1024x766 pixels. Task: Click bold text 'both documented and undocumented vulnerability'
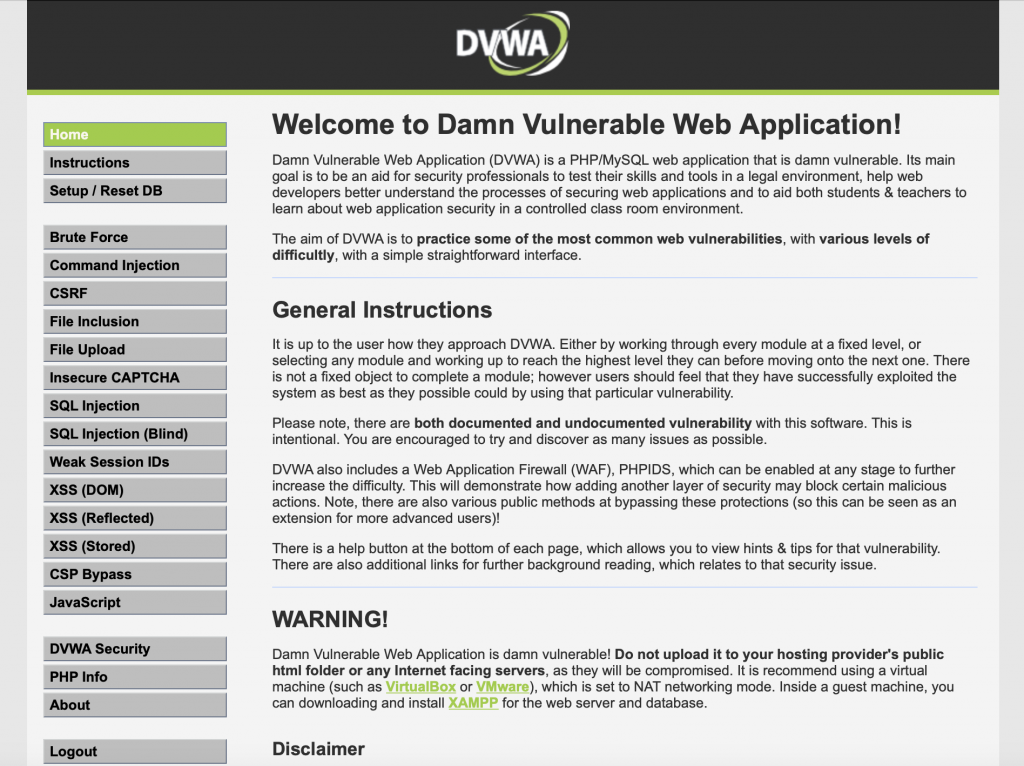tap(583, 423)
